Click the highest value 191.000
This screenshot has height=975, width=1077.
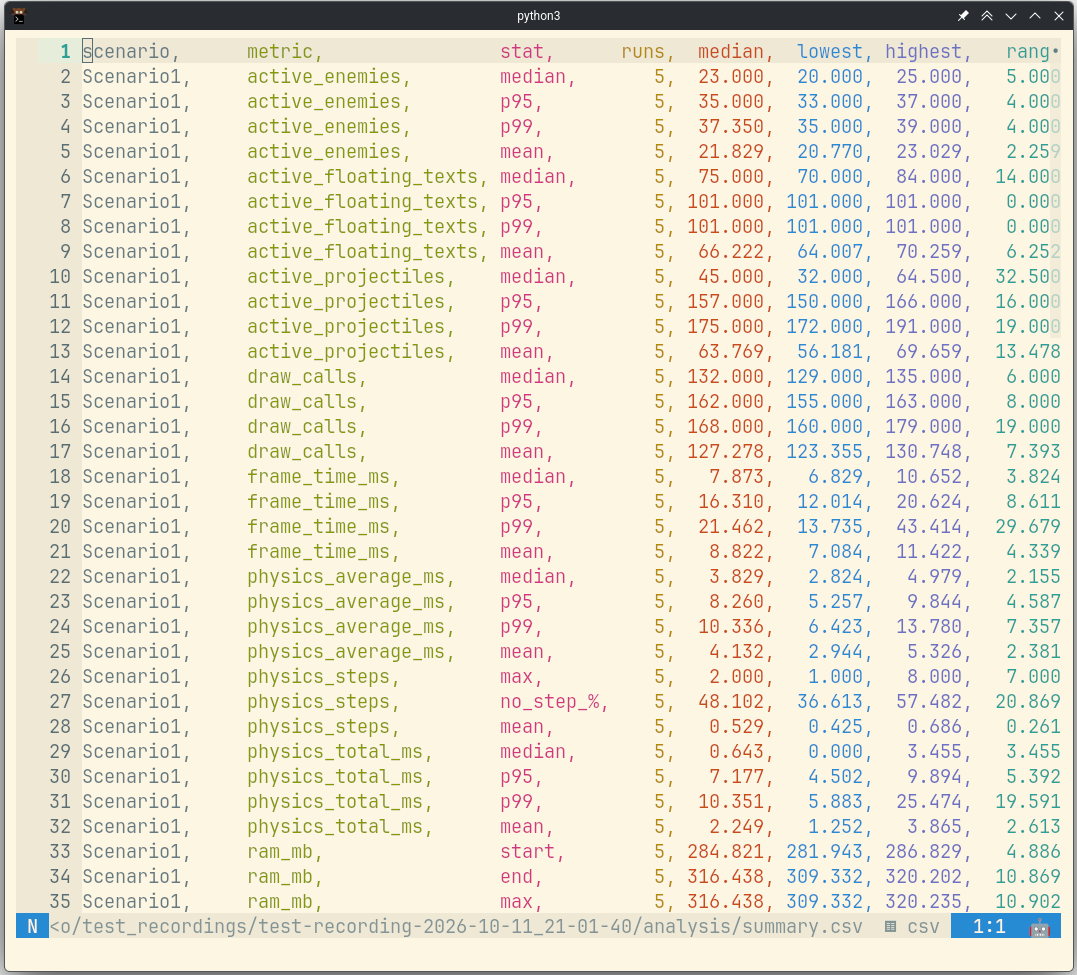(x=923, y=326)
